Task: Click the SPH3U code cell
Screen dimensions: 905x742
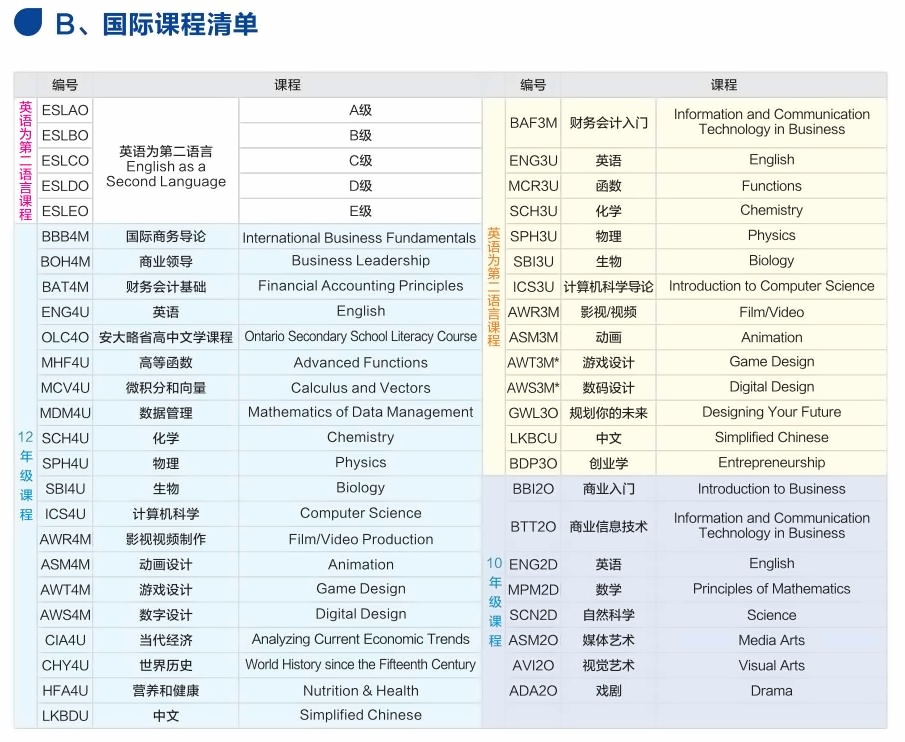Action: point(533,237)
